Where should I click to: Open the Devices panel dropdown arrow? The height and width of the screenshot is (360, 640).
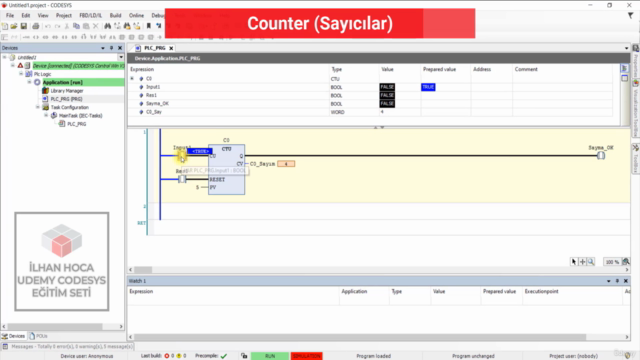tap(103, 48)
